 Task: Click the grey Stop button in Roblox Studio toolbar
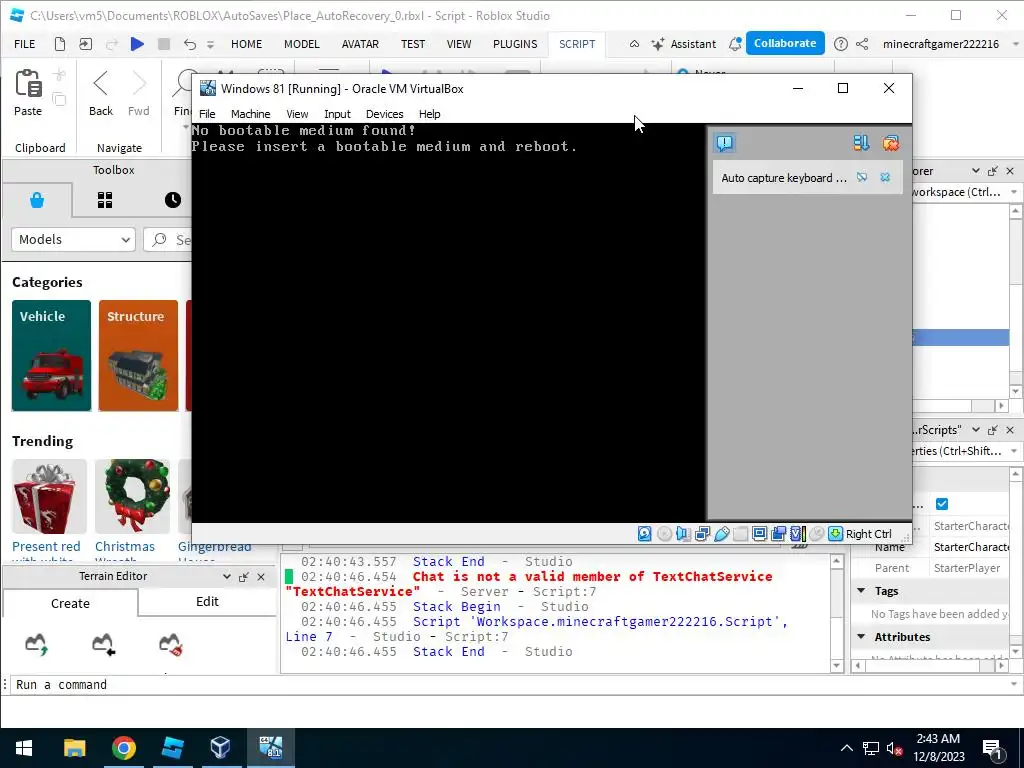coord(164,44)
